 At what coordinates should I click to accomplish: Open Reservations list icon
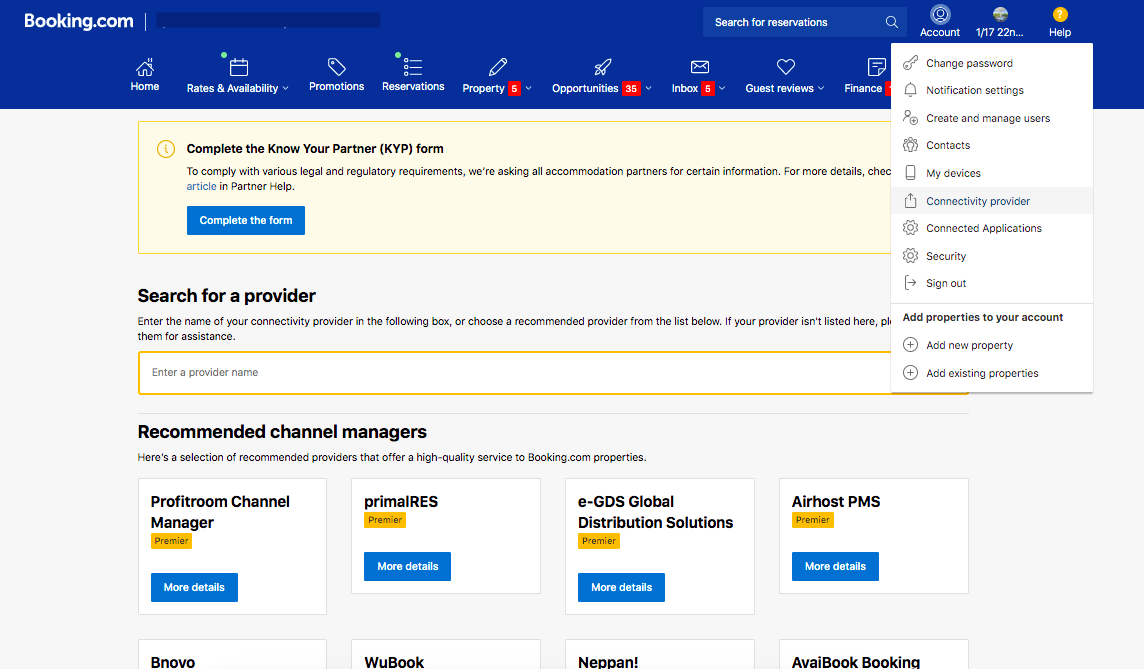413,67
